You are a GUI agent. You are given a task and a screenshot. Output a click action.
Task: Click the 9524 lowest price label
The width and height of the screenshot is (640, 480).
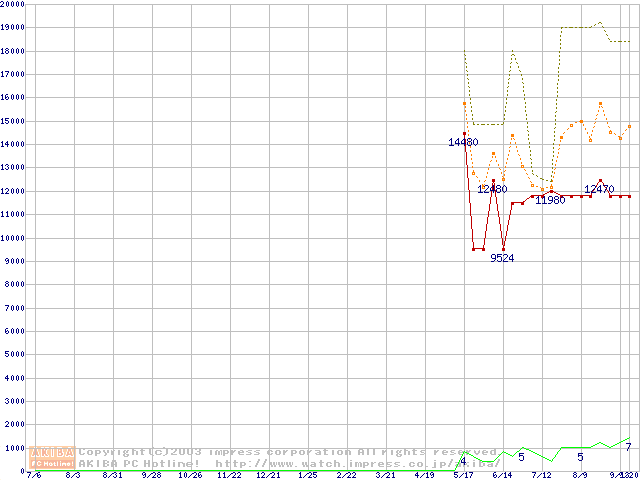click(x=502, y=258)
